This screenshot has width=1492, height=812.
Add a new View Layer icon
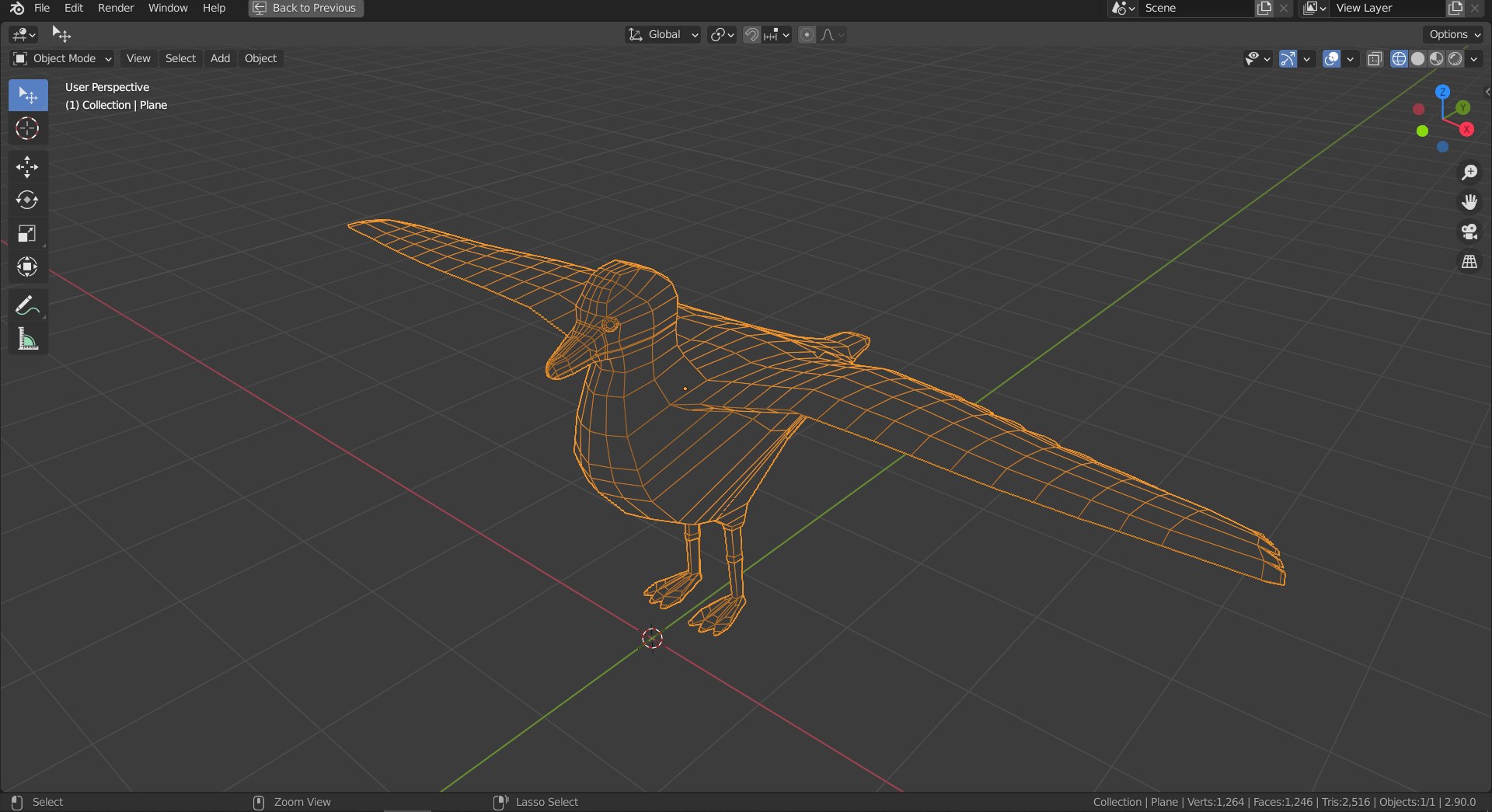[x=1455, y=8]
